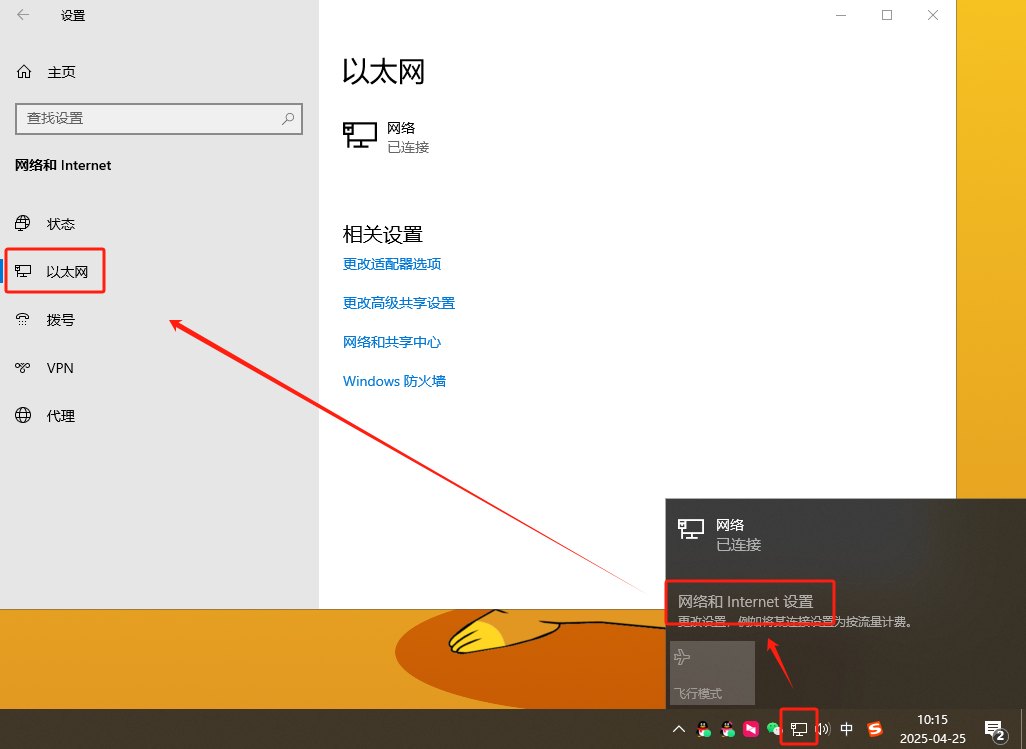This screenshot has width=1026, height=749.
Task: Click the 查找设置 search box
Action: (x=159, y=118)
